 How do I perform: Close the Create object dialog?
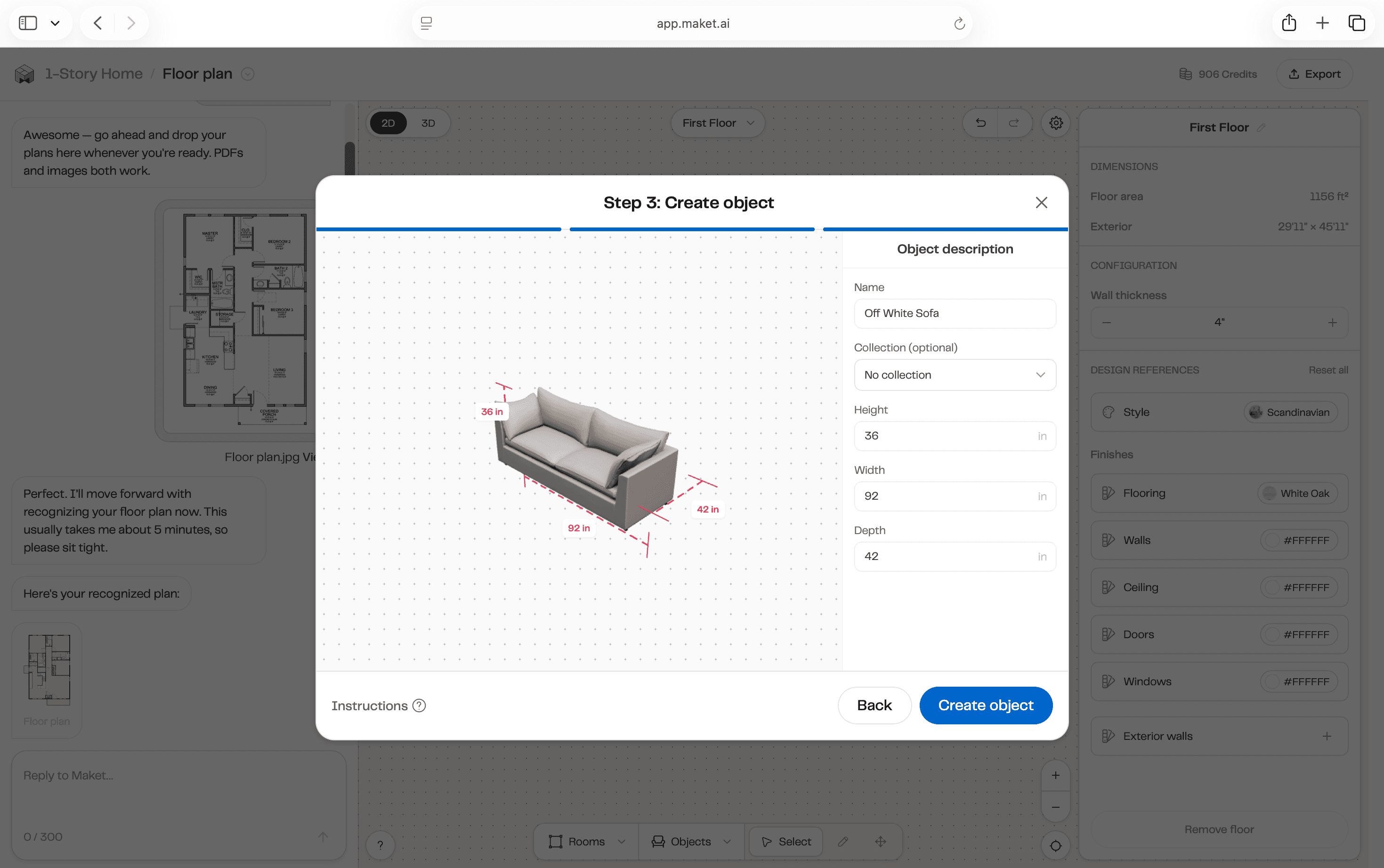1041,203
